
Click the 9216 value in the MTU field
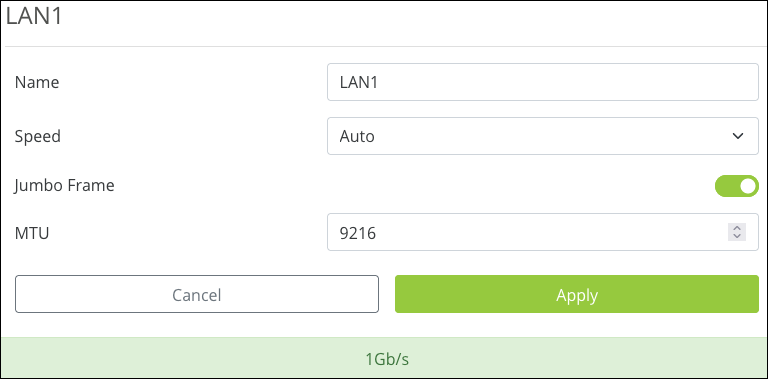coord(358,233)
